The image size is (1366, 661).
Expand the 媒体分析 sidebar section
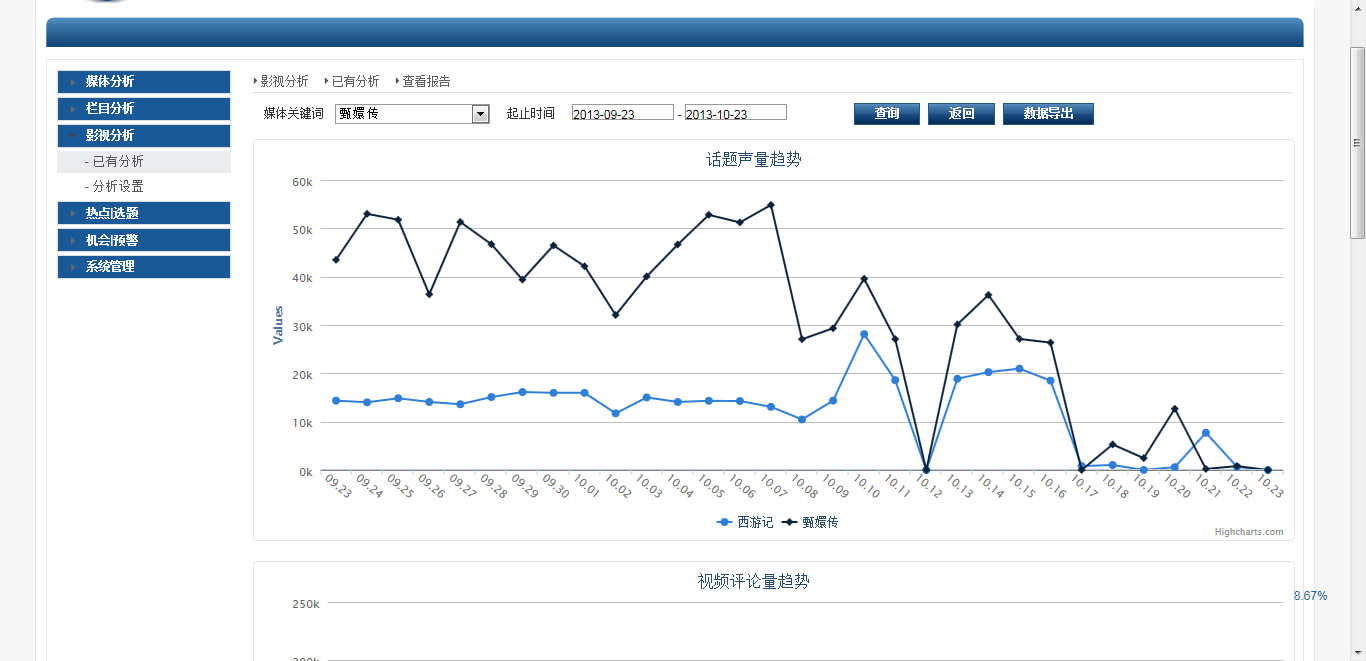(110, 82)
